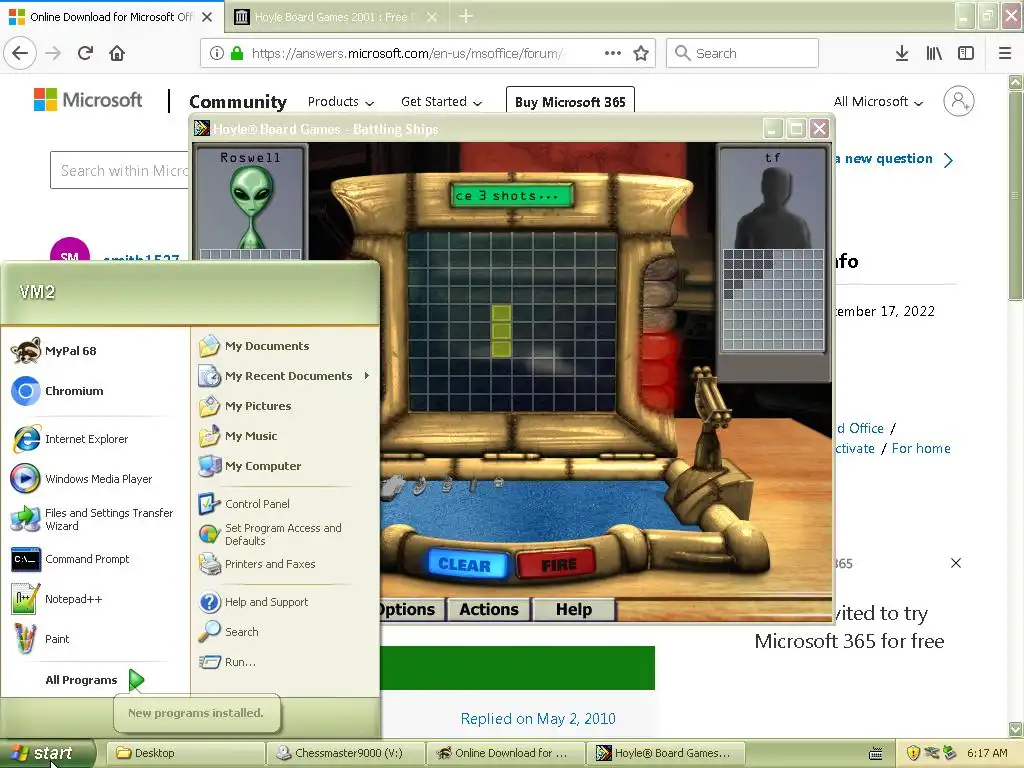Viewport: 1024px width, 768px height.
Task: Click Buy Microsoft 365 button
Action: [x=570, y=102]
